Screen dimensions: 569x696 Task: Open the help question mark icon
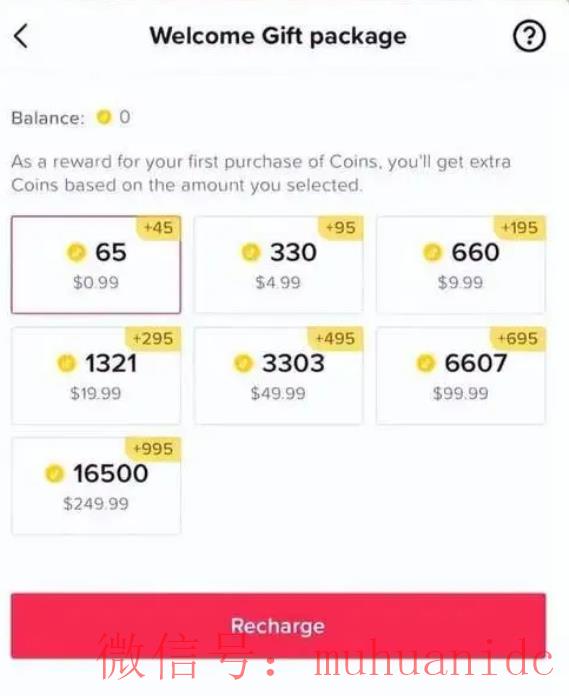tap(529, 36)
